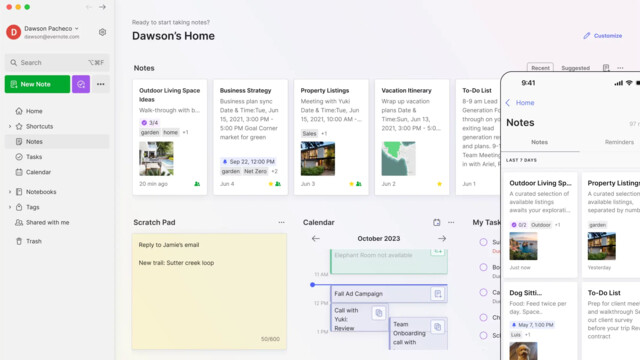The width and height of the screenshot is (640, 360).
Task: Click the Scratch Pad heading
Action: [x=154, y=222]
